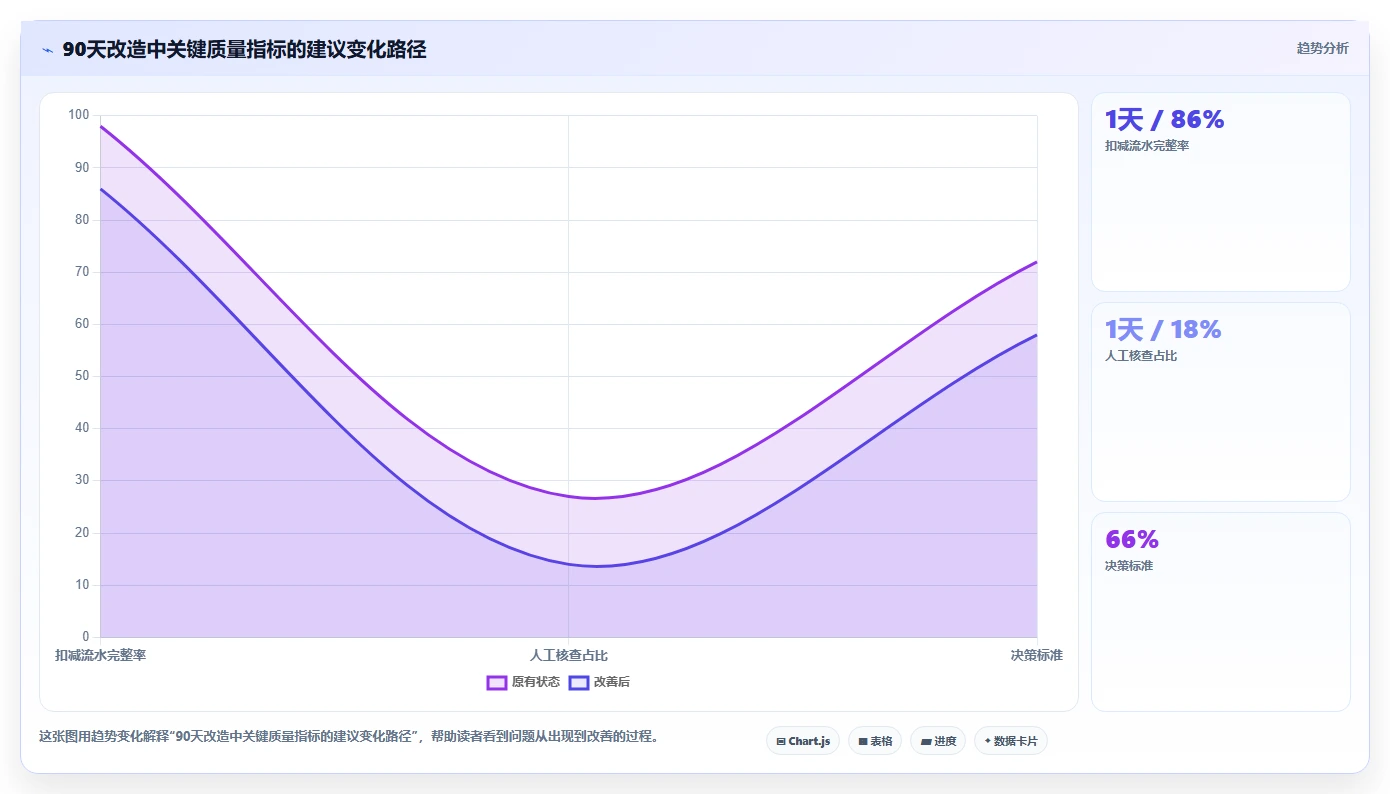Click the 原有状态 legend color box
The width and height of the screenshot is (1390, 794).
(x=497, y=682)
